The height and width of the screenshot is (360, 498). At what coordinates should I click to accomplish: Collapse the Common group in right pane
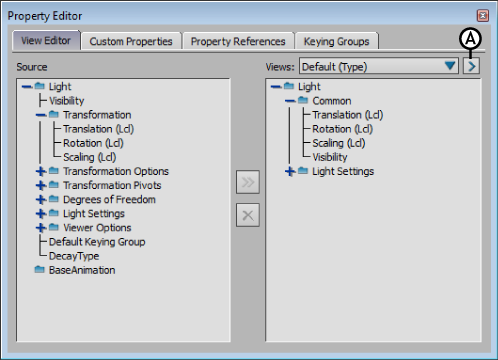point(290,101)
